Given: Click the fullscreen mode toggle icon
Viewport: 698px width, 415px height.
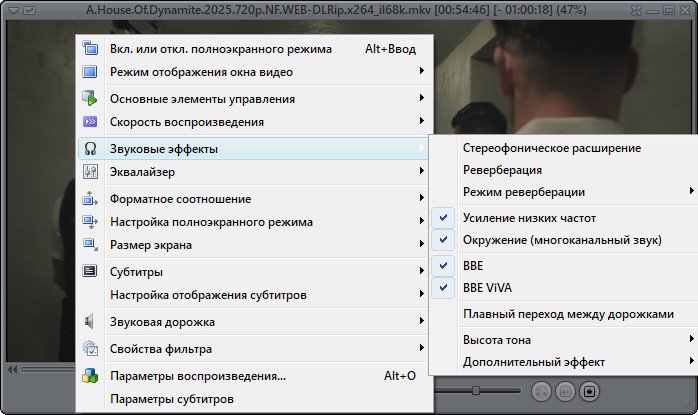Looking at the screenshot, I should pyautogui.click(x=90, y=48).
